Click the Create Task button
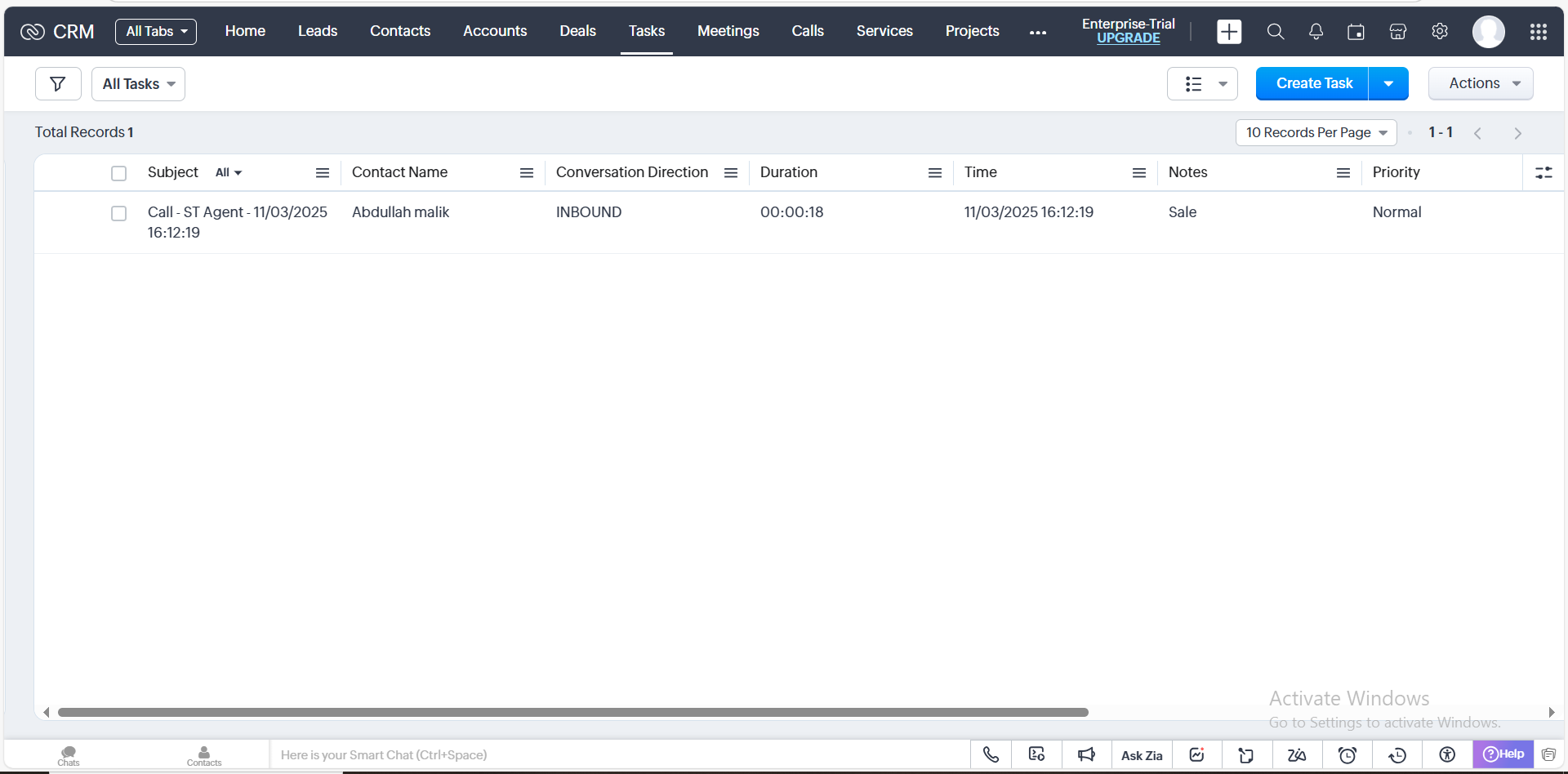This screenshot has width=1568, height=774. pos(1313,83)
